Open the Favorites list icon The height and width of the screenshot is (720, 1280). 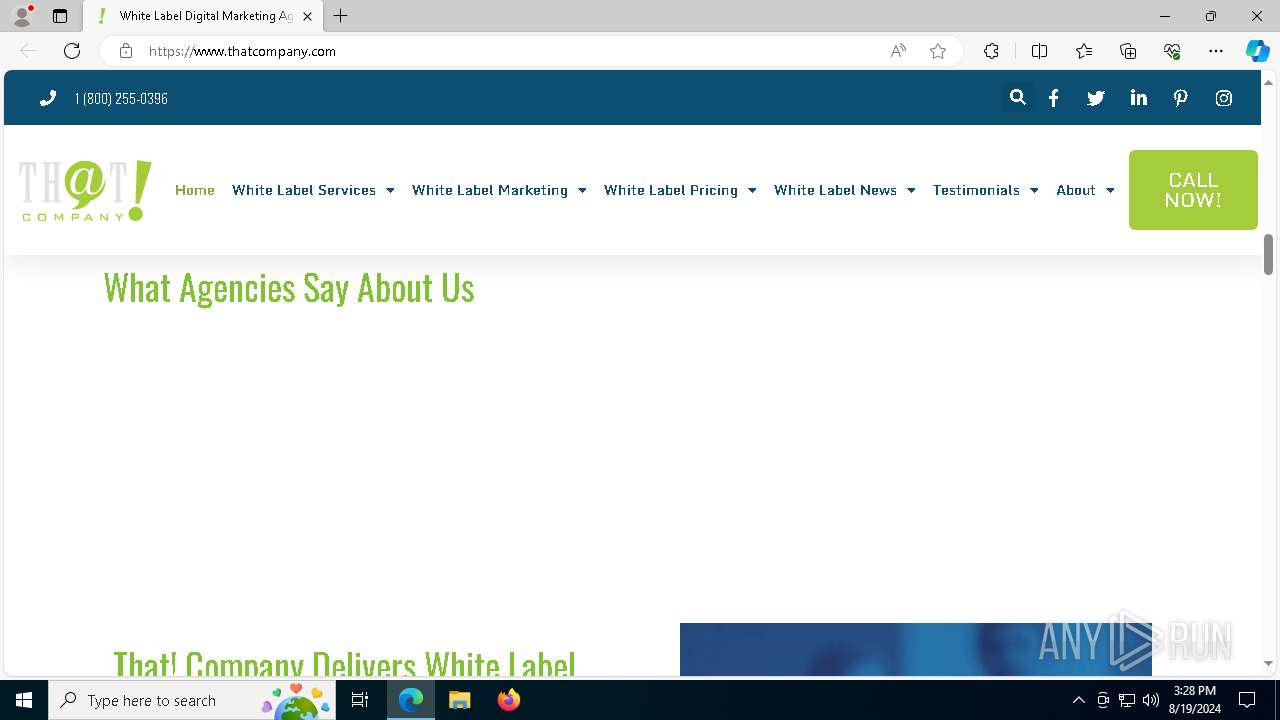tap(1084, 51)
